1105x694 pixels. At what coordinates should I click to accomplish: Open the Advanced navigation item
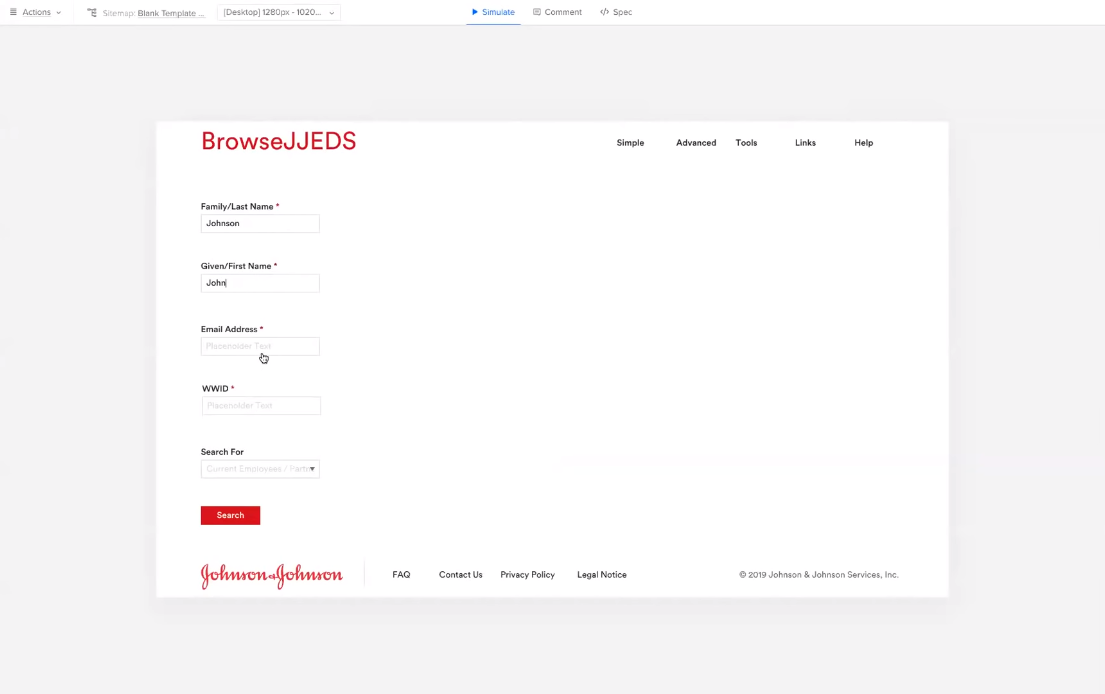pos(696,142)
